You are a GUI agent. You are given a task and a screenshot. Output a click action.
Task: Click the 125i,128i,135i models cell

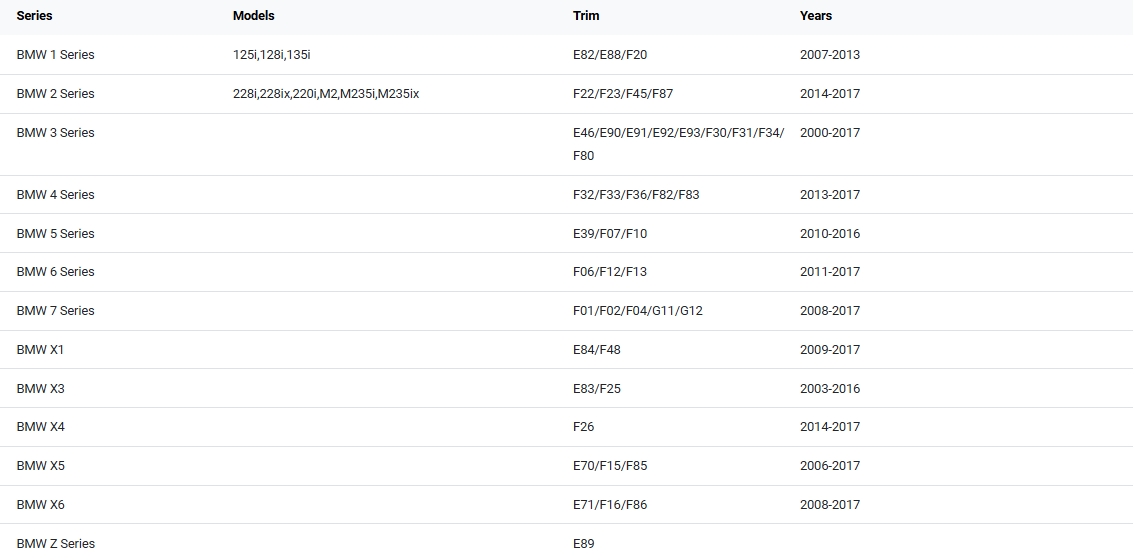[278, 55]
